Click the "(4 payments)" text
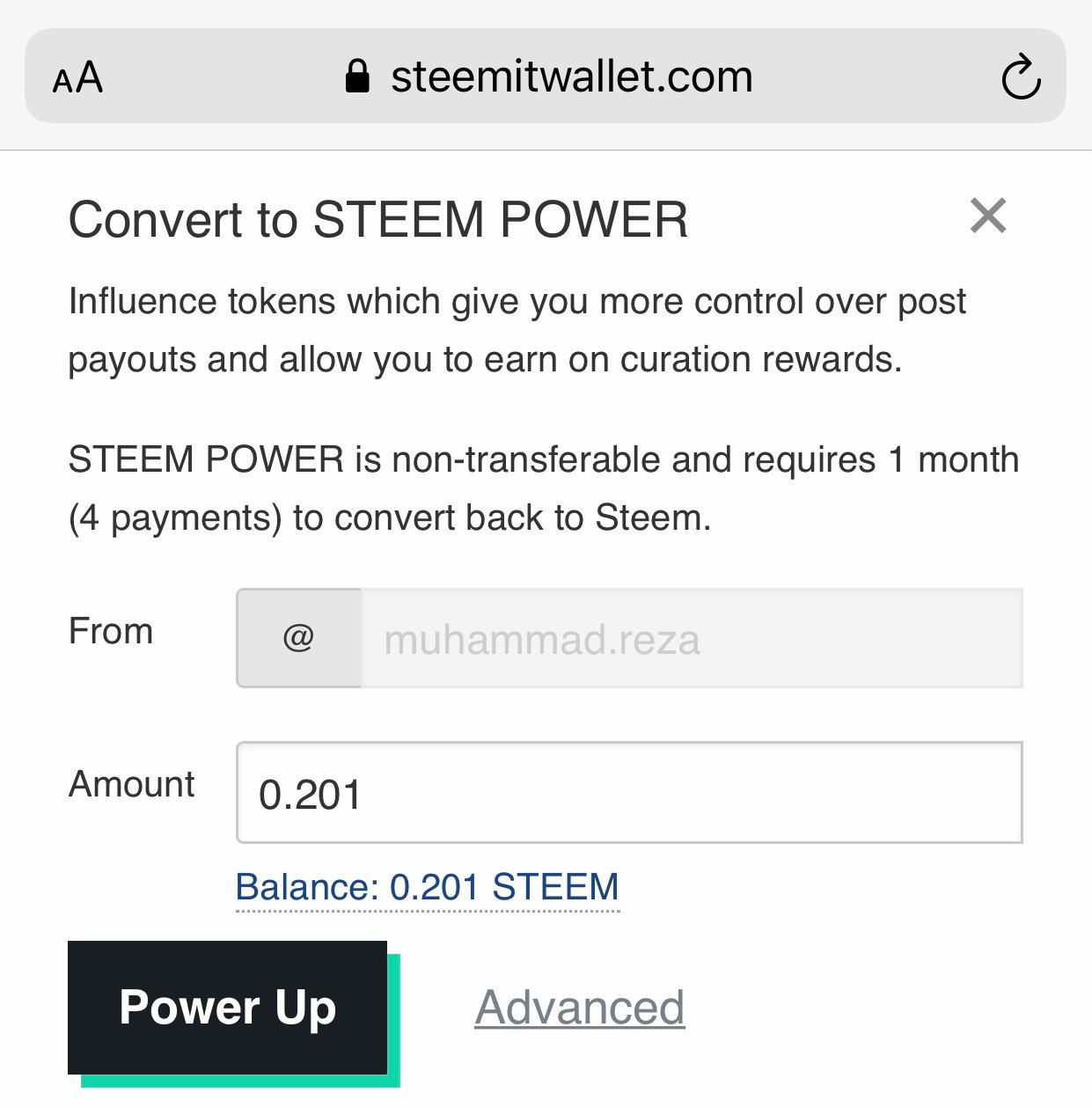This screenshot has height=1108, width=1092. pyautogui.click(x=175, y=518)
